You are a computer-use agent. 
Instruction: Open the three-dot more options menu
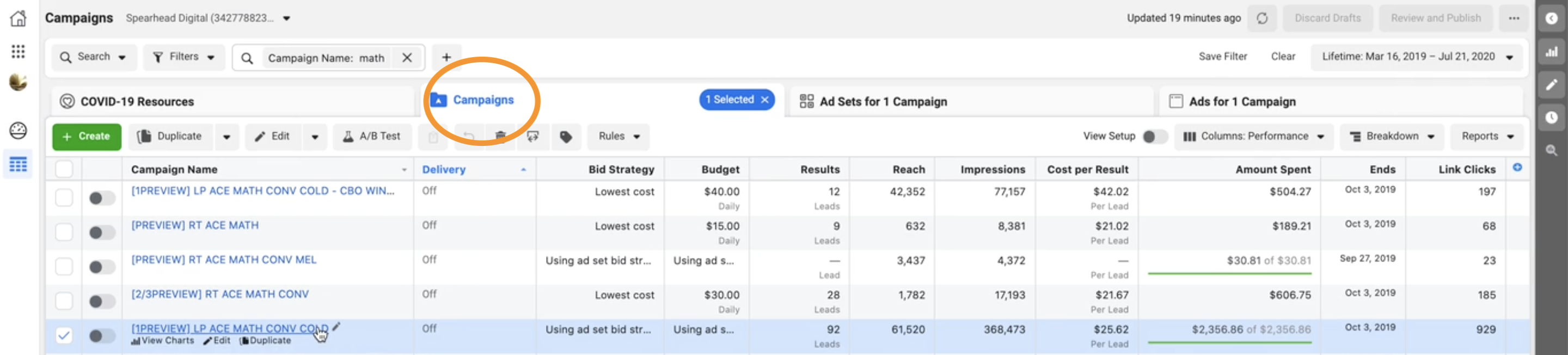click(1514, 19)
